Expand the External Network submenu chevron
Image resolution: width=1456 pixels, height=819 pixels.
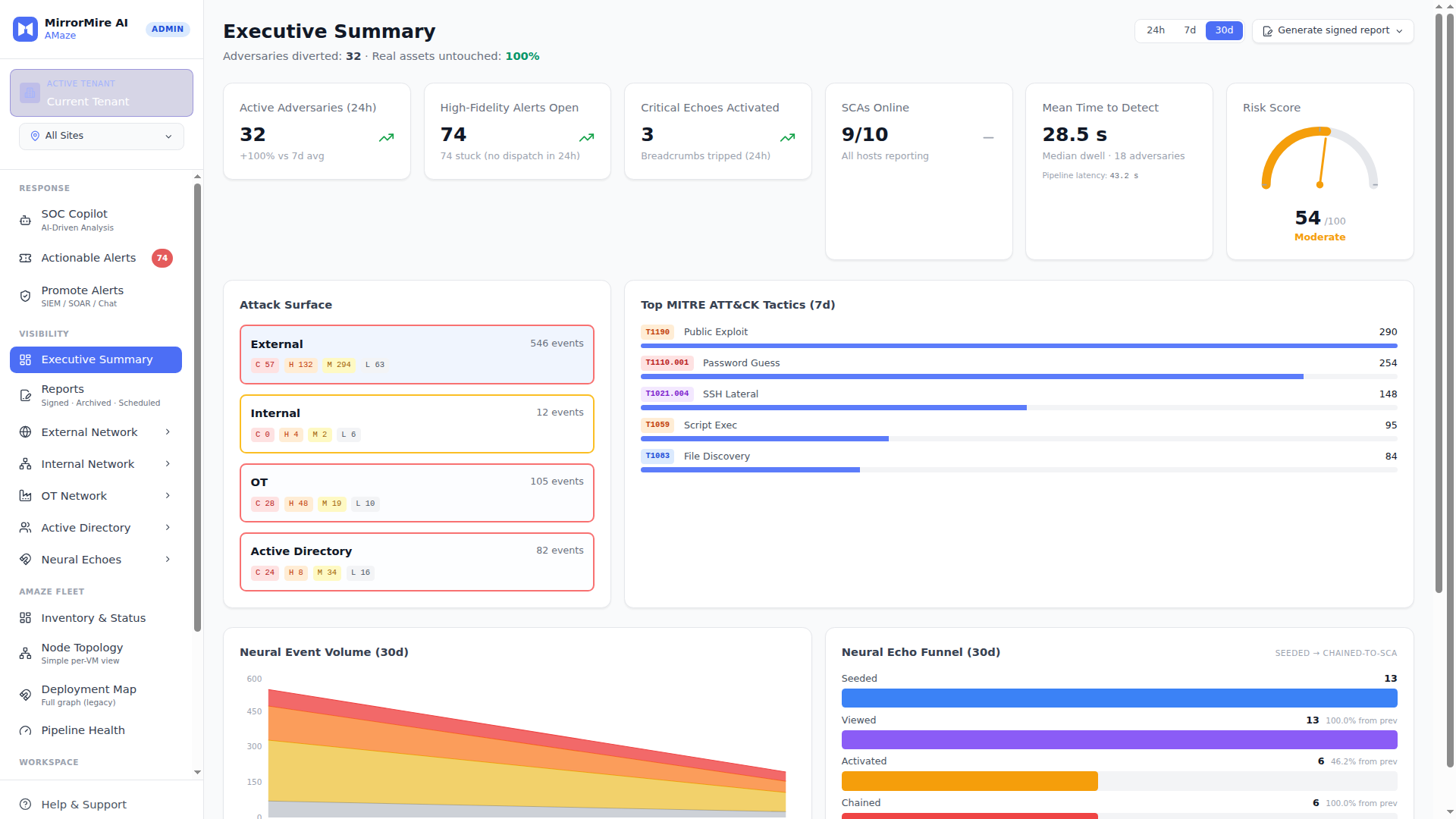coord(168,432)
